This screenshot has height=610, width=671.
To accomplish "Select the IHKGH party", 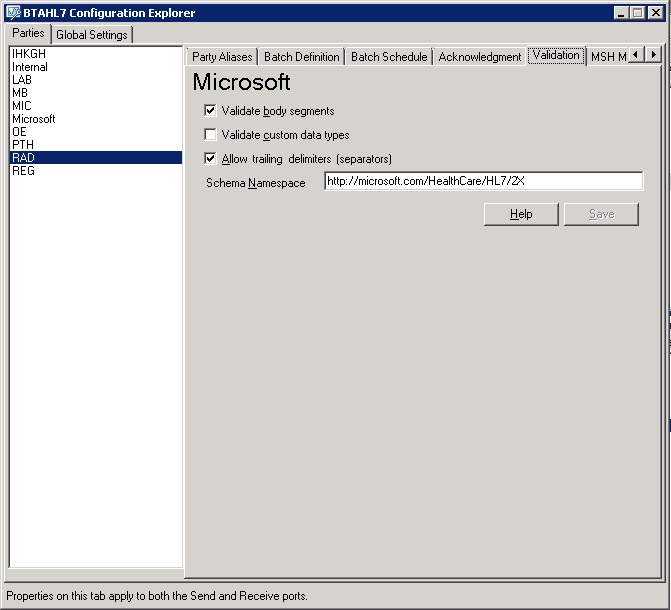I will click(x=96, y=54).
